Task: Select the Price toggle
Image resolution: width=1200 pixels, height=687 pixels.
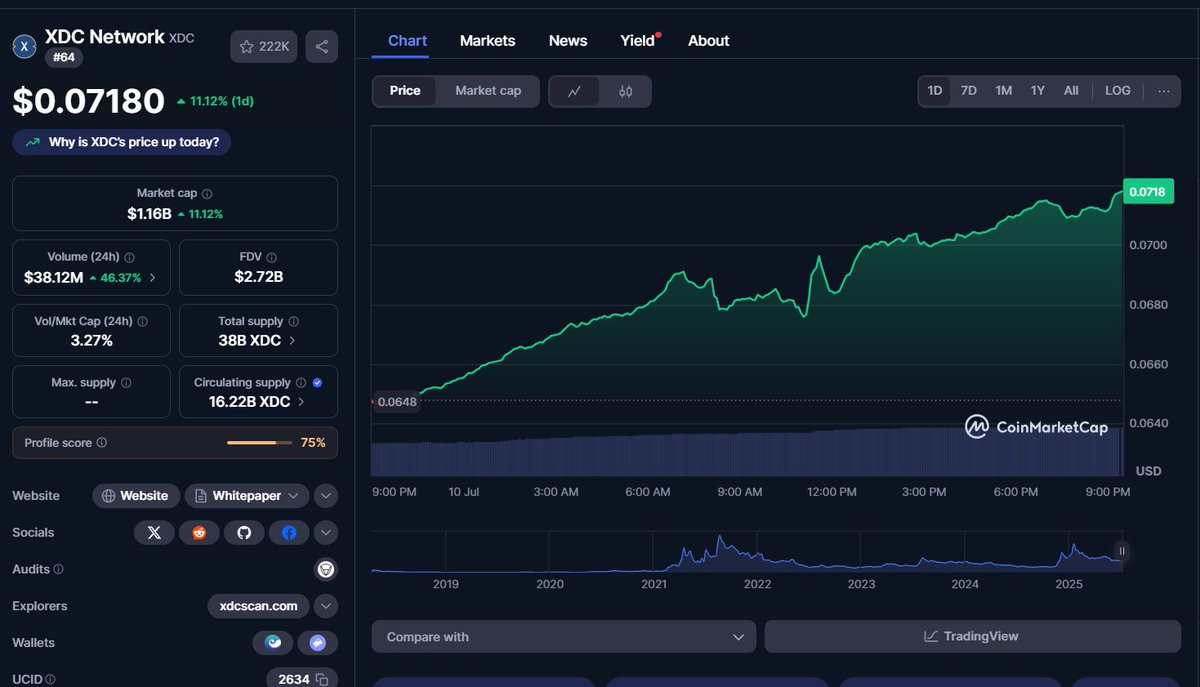Action: (405, 91)
